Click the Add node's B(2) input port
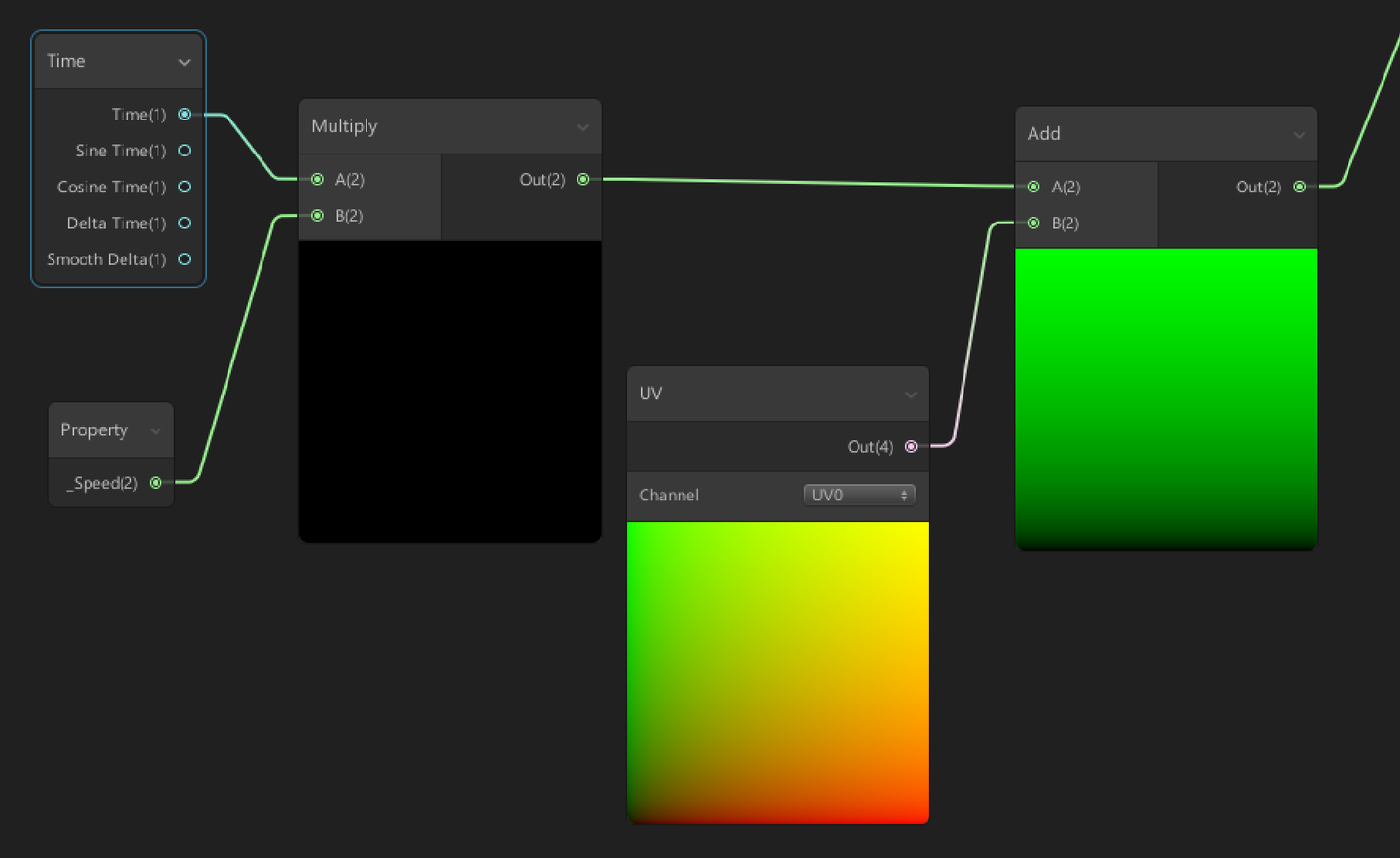 click(x=1032, y=223)
